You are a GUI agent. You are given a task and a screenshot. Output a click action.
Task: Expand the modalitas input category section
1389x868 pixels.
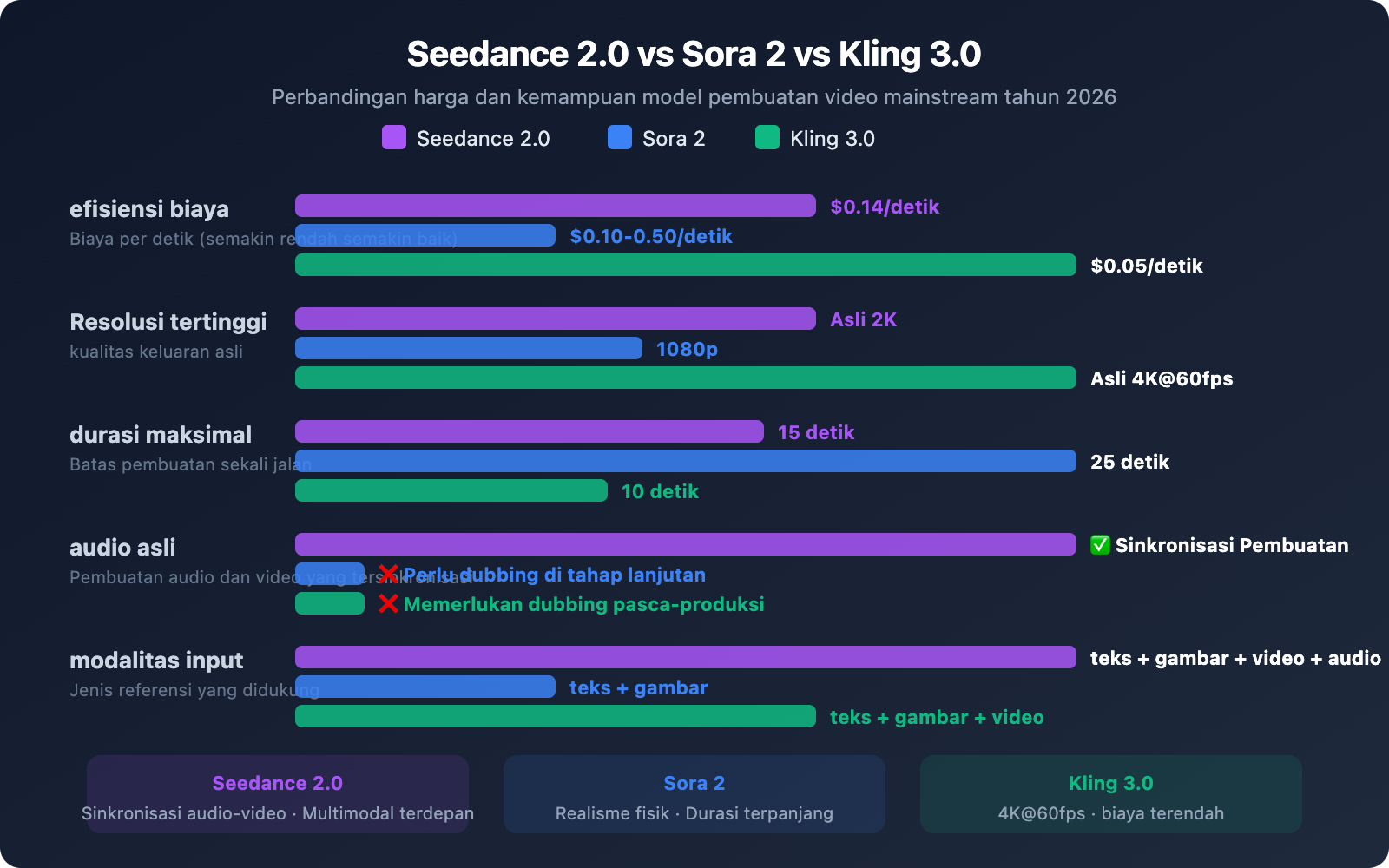tap(157, 660)
